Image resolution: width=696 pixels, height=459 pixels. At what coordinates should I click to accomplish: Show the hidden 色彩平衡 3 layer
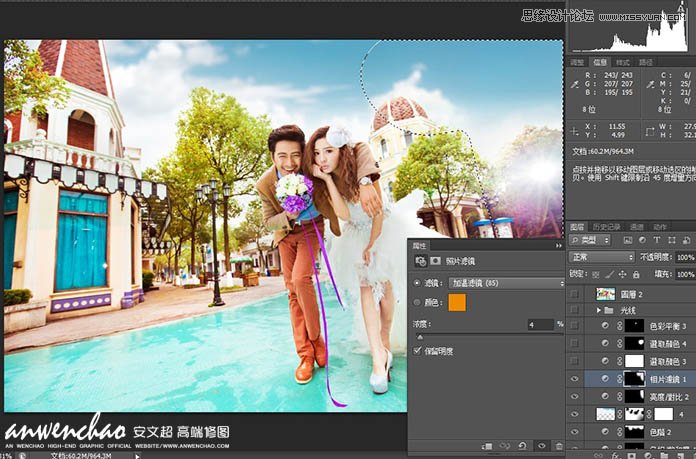click(574, 326)
